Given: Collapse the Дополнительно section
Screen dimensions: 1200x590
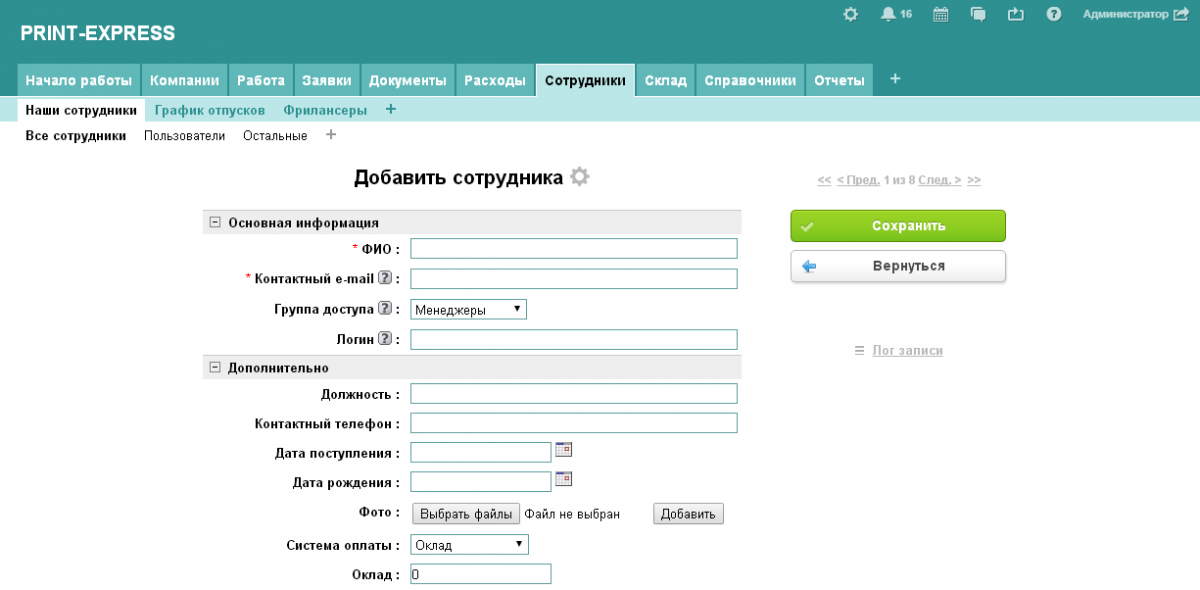Looking at the screenshot, I should point(214,368).
